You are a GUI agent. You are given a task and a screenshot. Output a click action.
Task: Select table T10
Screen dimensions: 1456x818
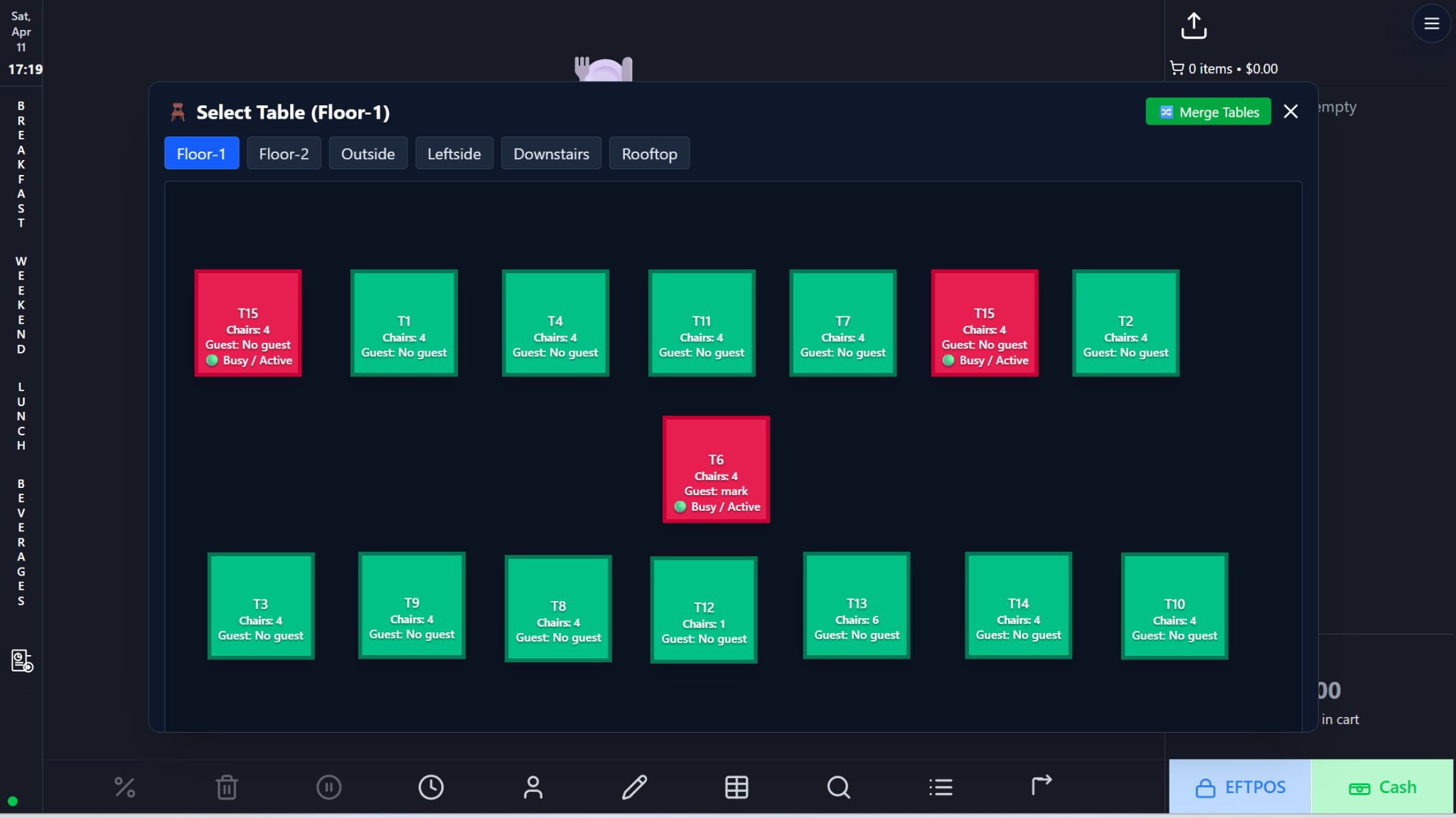1174,606
